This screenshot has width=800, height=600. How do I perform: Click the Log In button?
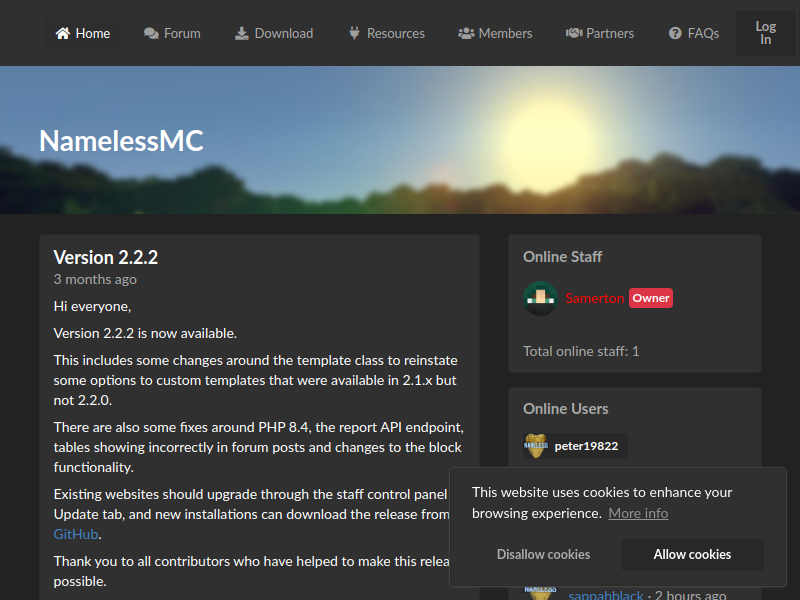click(x=765, y=33)
